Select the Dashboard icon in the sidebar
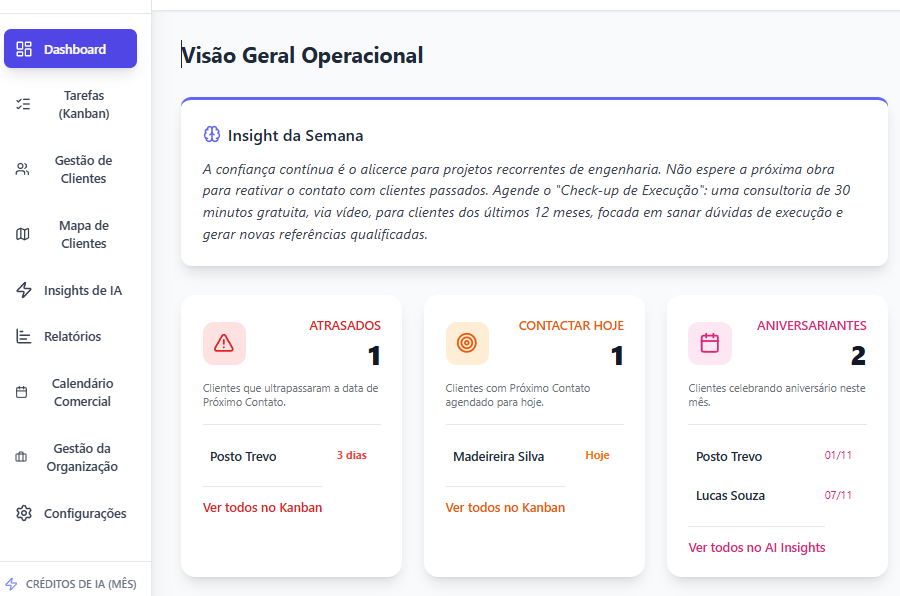900x596 pixels. [22, 48]
